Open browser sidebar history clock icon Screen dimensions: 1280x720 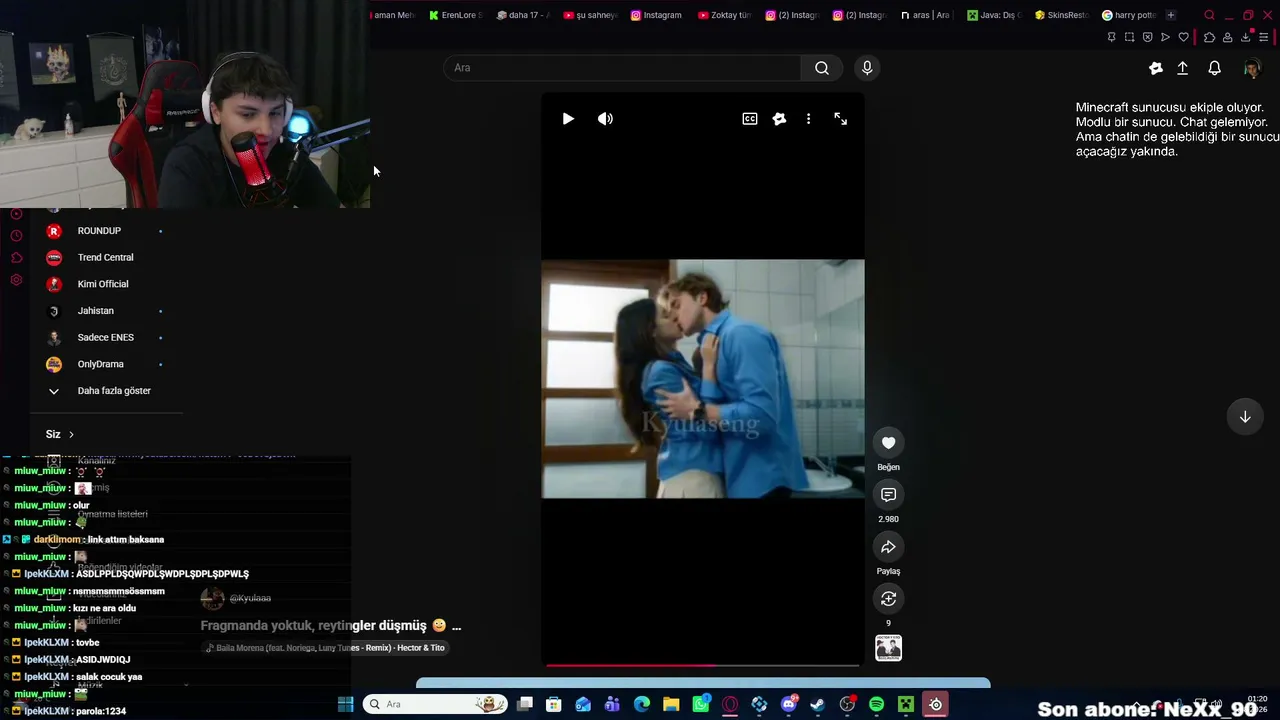coord(16,236)
